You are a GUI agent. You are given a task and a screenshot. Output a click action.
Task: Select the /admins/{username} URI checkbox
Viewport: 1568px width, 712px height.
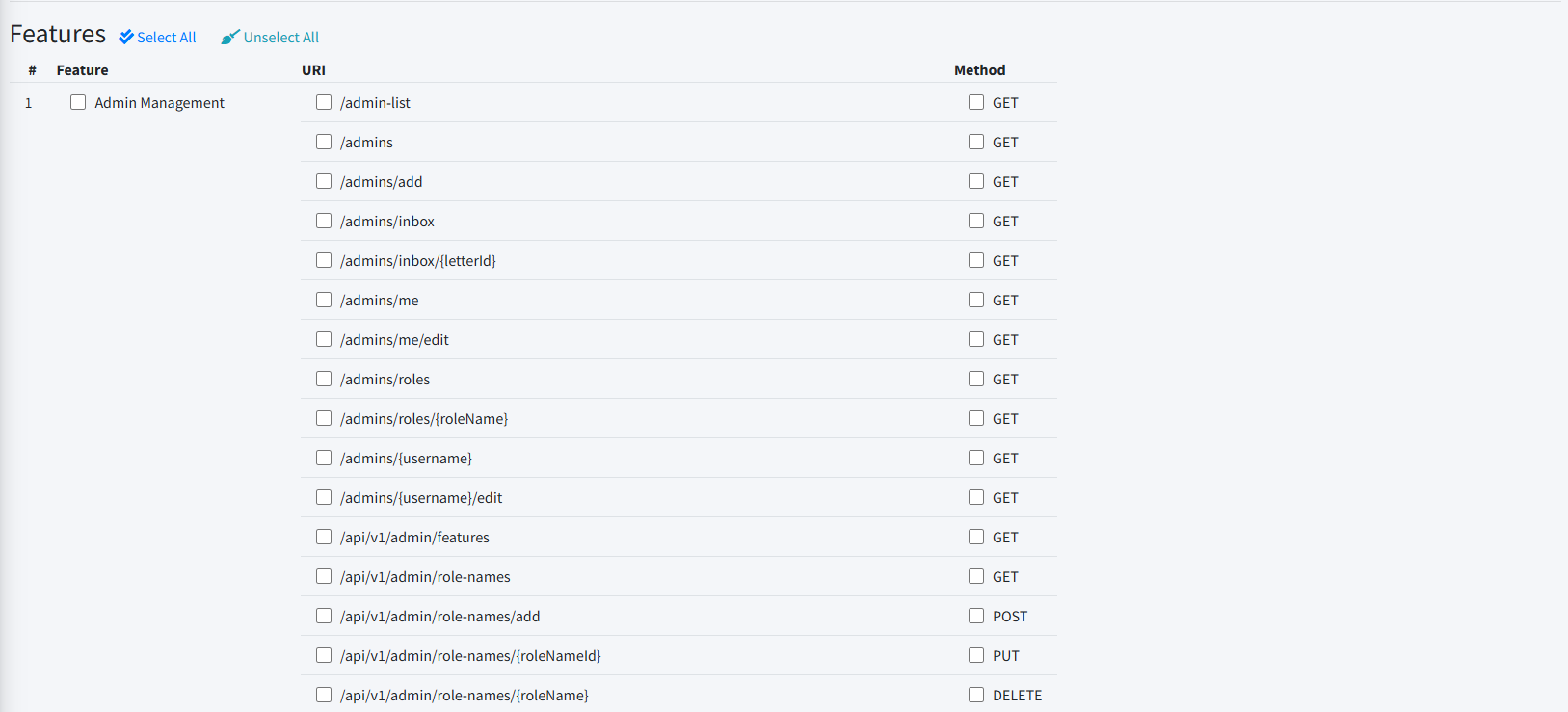point(324,458)
